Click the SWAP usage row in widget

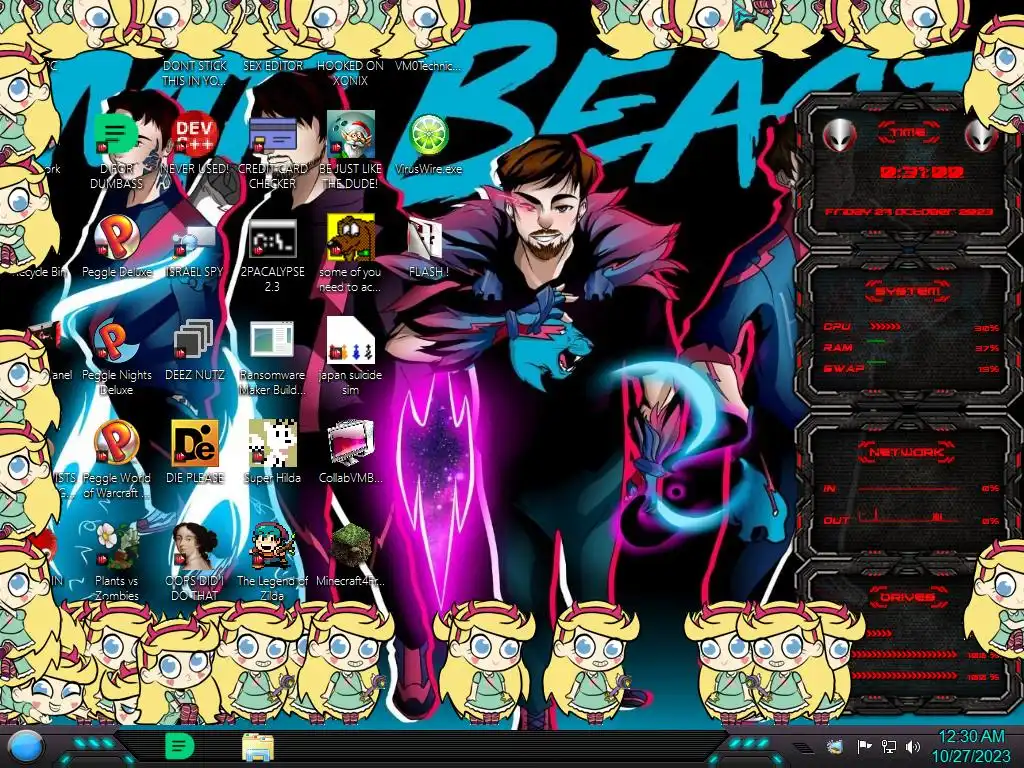coord(910,368)
